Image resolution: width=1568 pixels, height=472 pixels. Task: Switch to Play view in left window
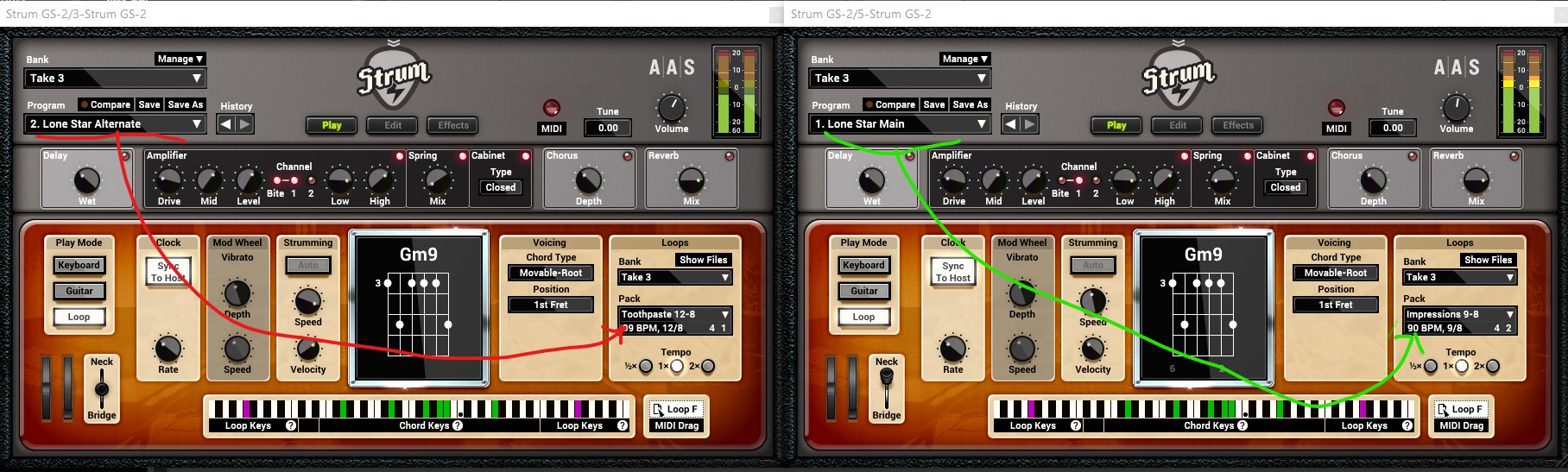(332, 125)
